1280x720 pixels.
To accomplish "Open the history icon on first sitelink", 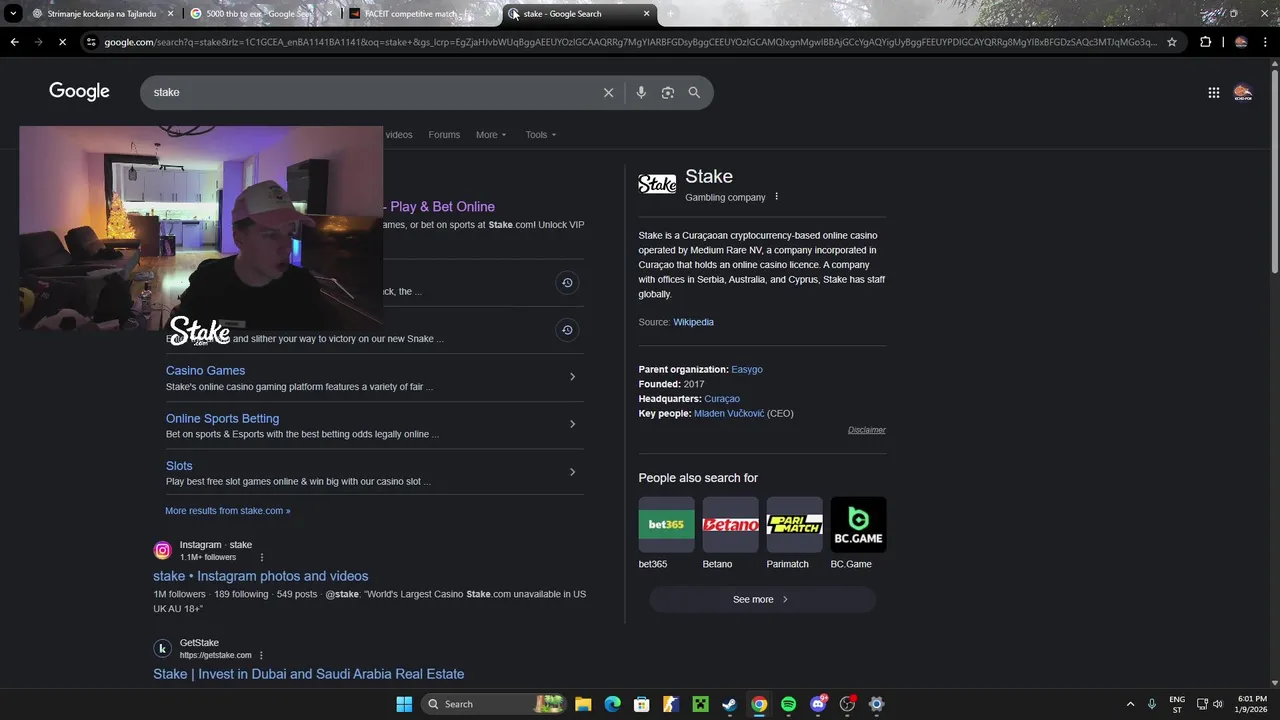I will 567,283.
